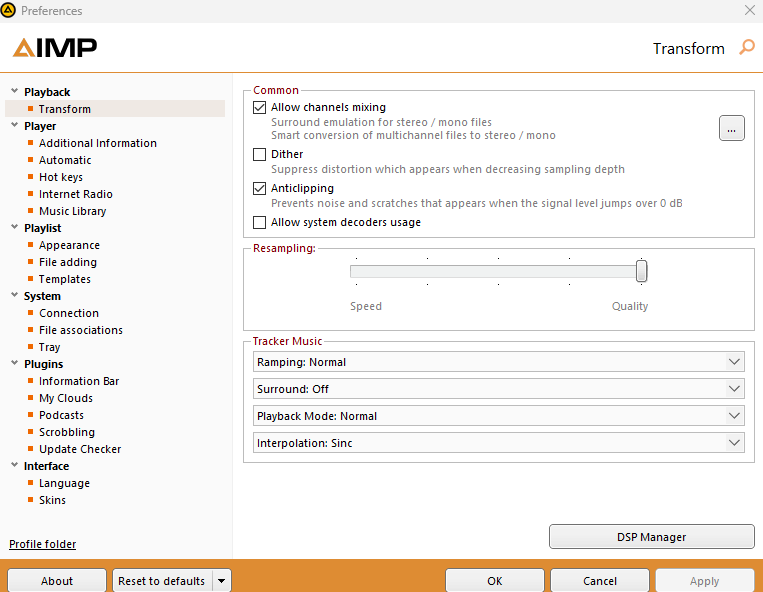Select Appearance under Playlist

pos(69,245)
